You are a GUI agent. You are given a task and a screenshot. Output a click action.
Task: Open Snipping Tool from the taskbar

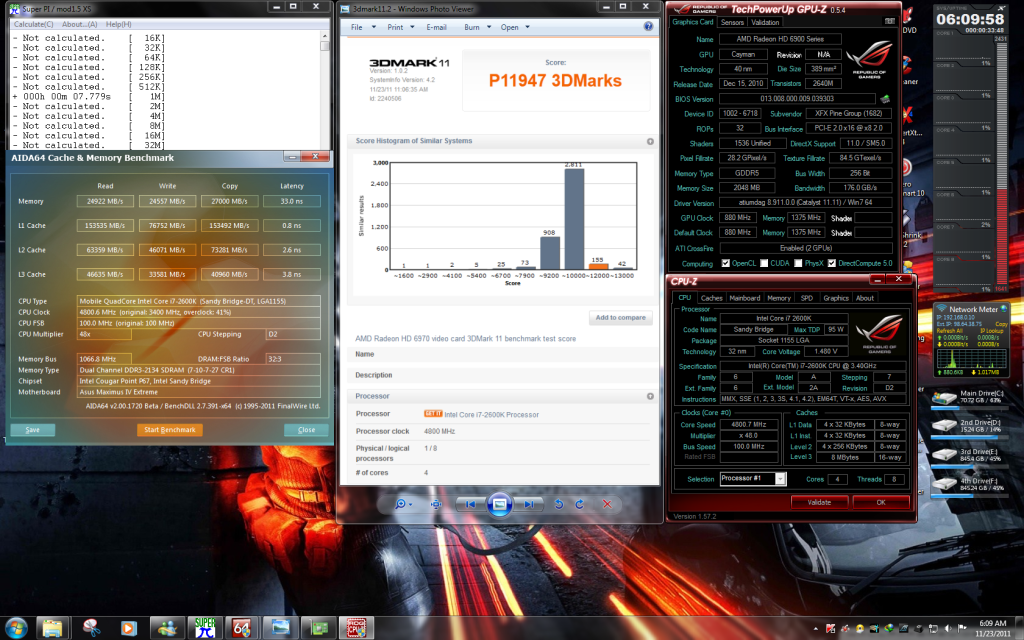click(91, 628)
